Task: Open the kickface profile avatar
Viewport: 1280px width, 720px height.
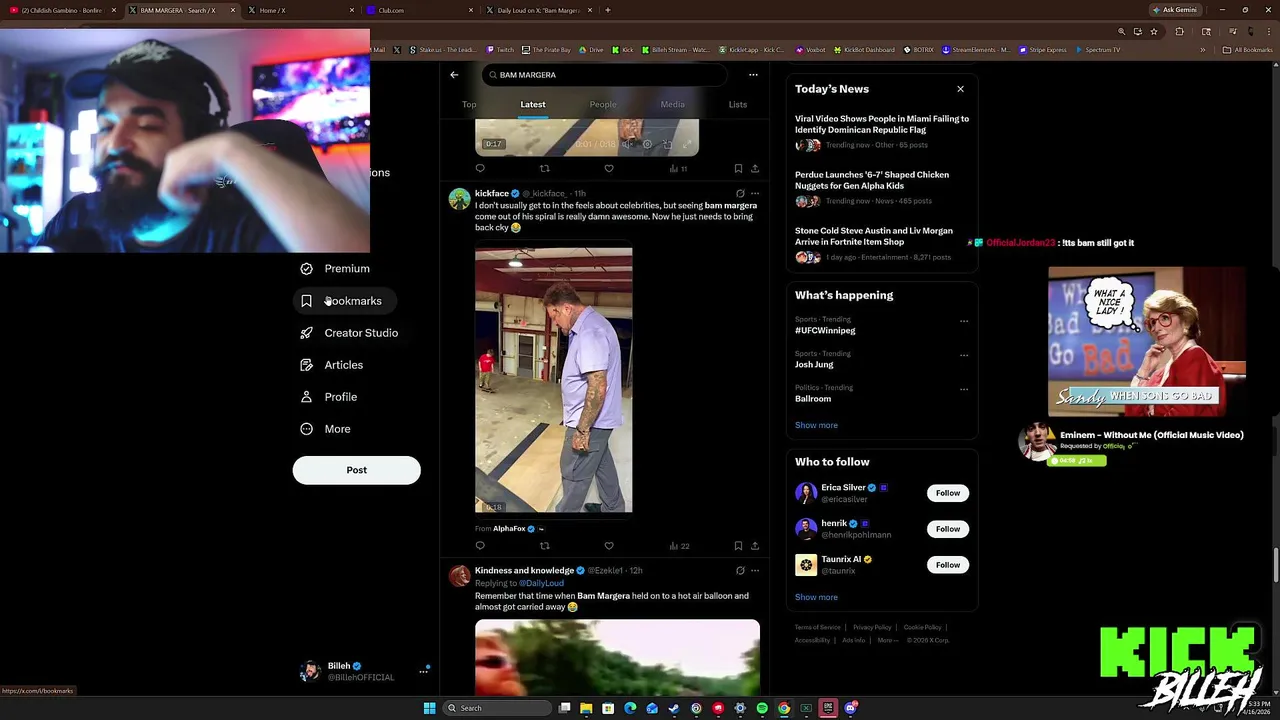Action: point(459,198)
